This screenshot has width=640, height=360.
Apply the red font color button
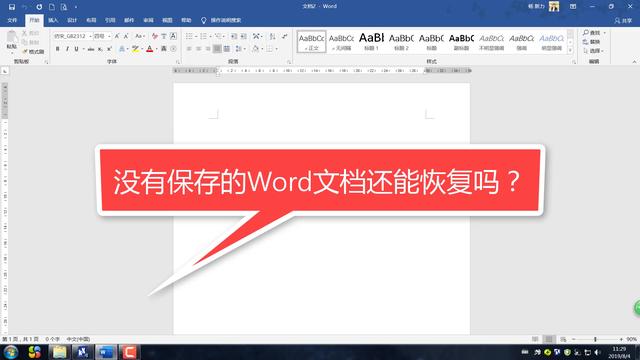[149, 49]
